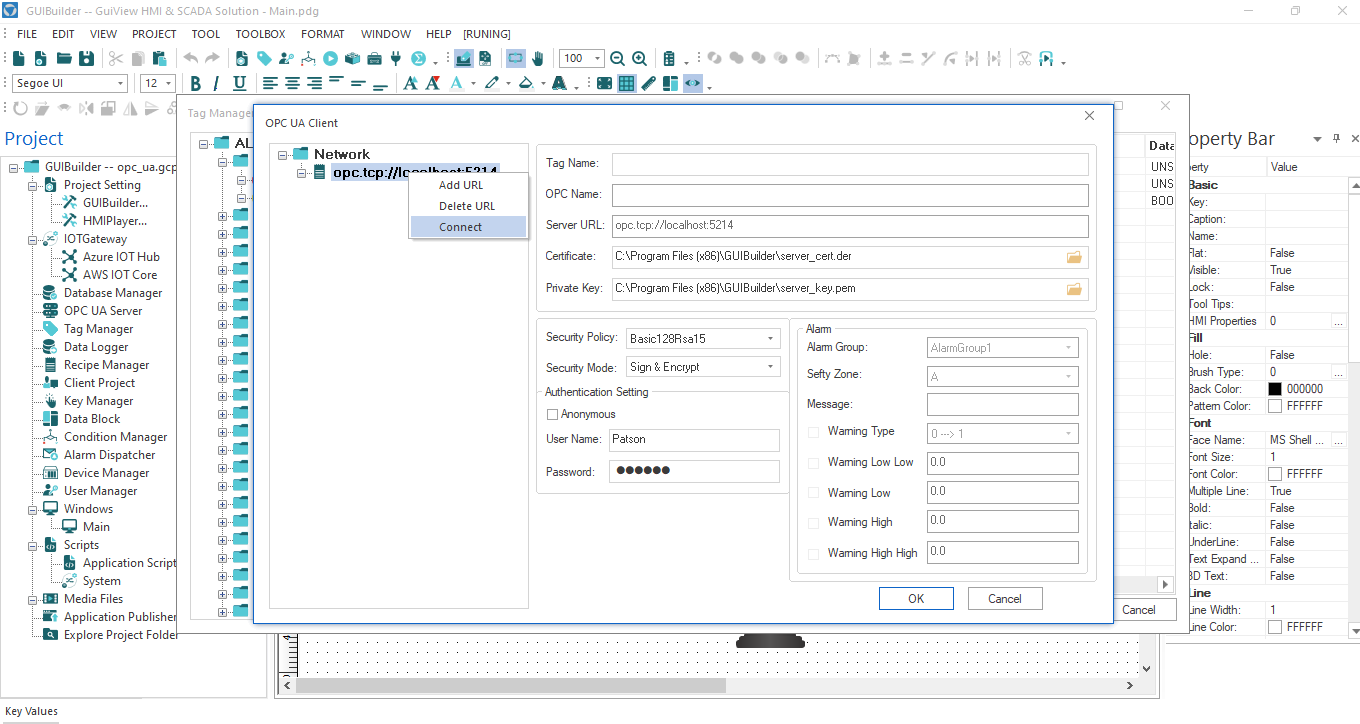Toggle the grid display icon

626,83
